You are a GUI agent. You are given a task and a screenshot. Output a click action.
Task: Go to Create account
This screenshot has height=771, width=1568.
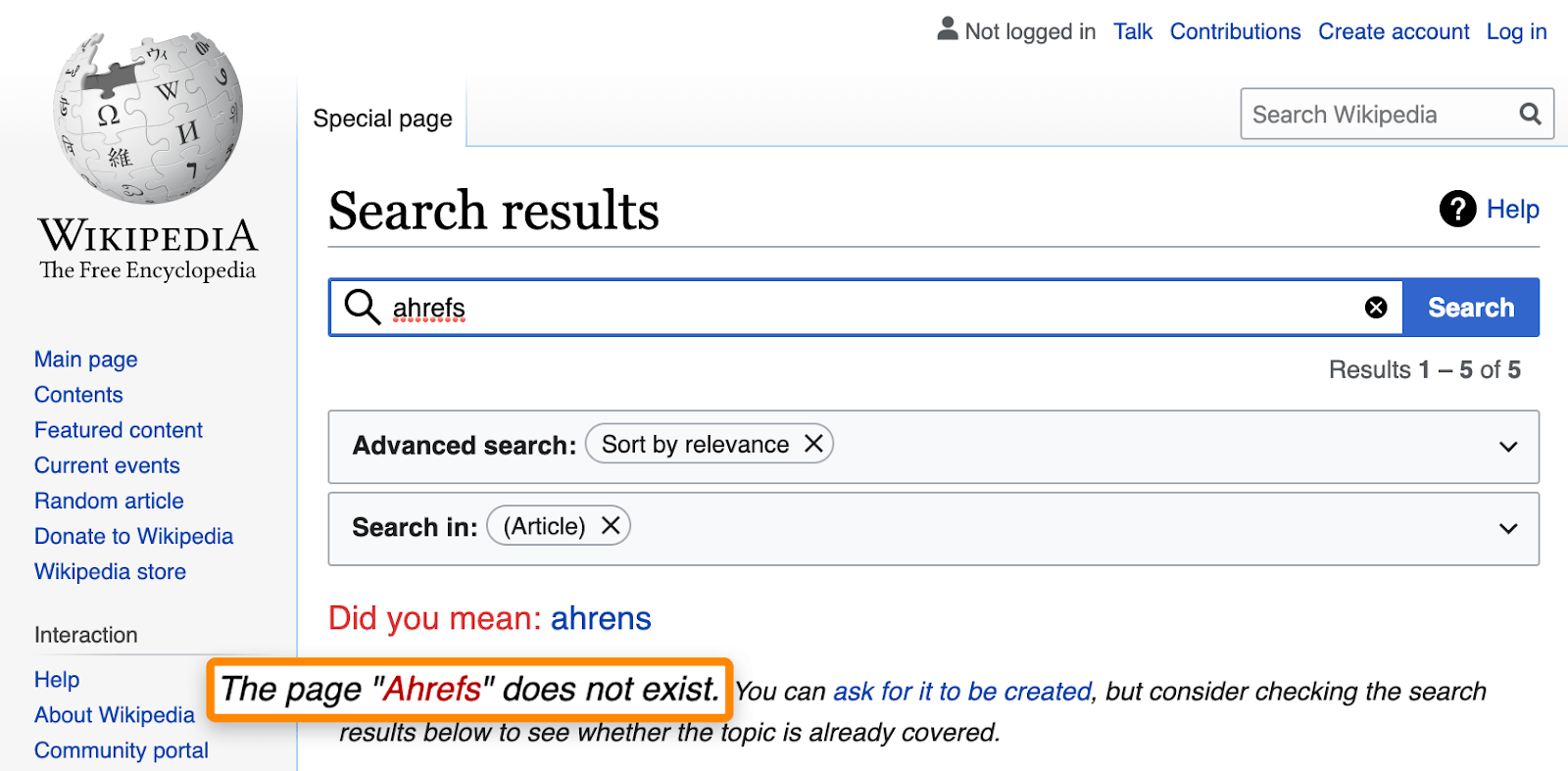pos(1393,31)
